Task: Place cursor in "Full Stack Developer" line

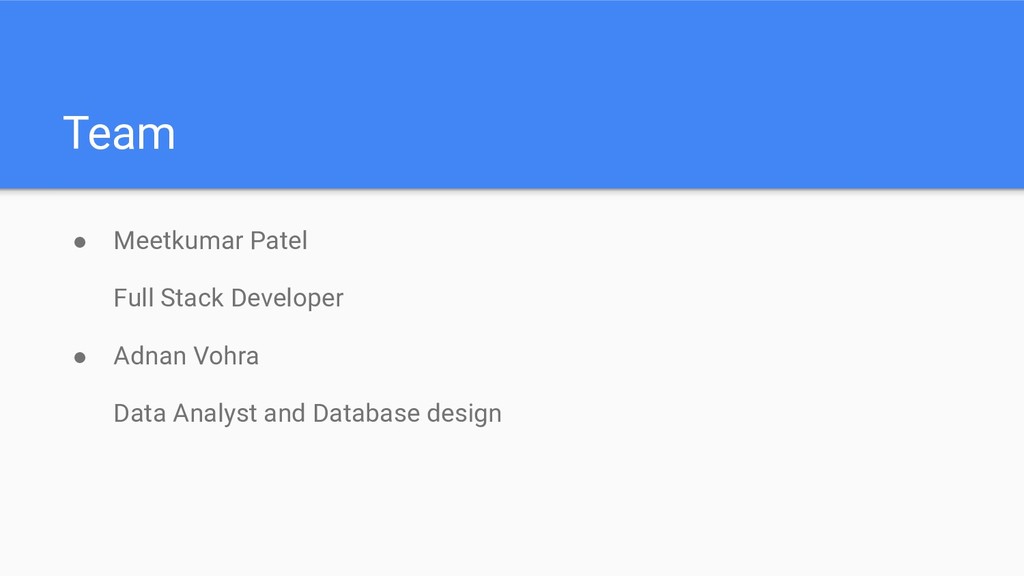Action: click(229, 298)
